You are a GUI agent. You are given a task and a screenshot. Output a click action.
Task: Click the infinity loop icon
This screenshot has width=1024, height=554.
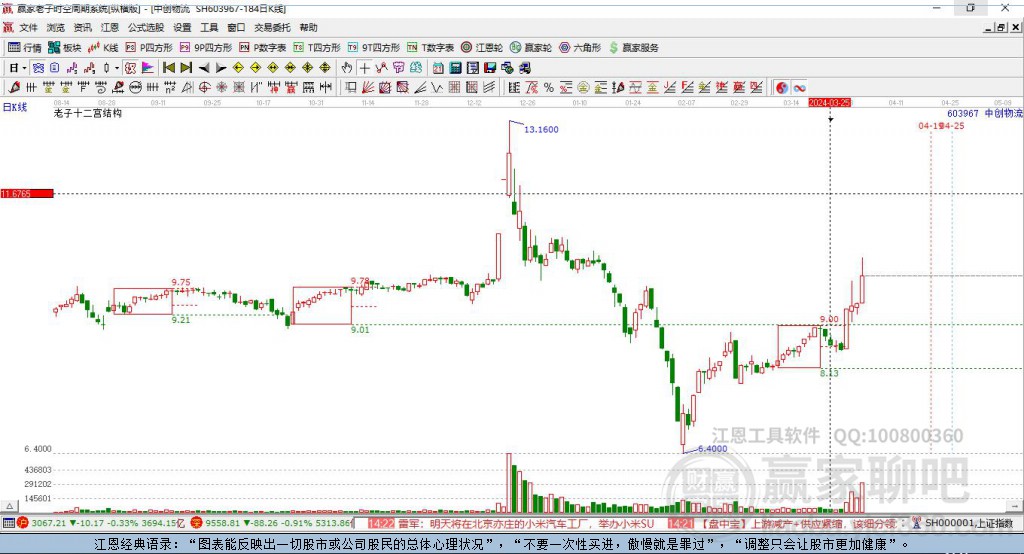[799, 88]
